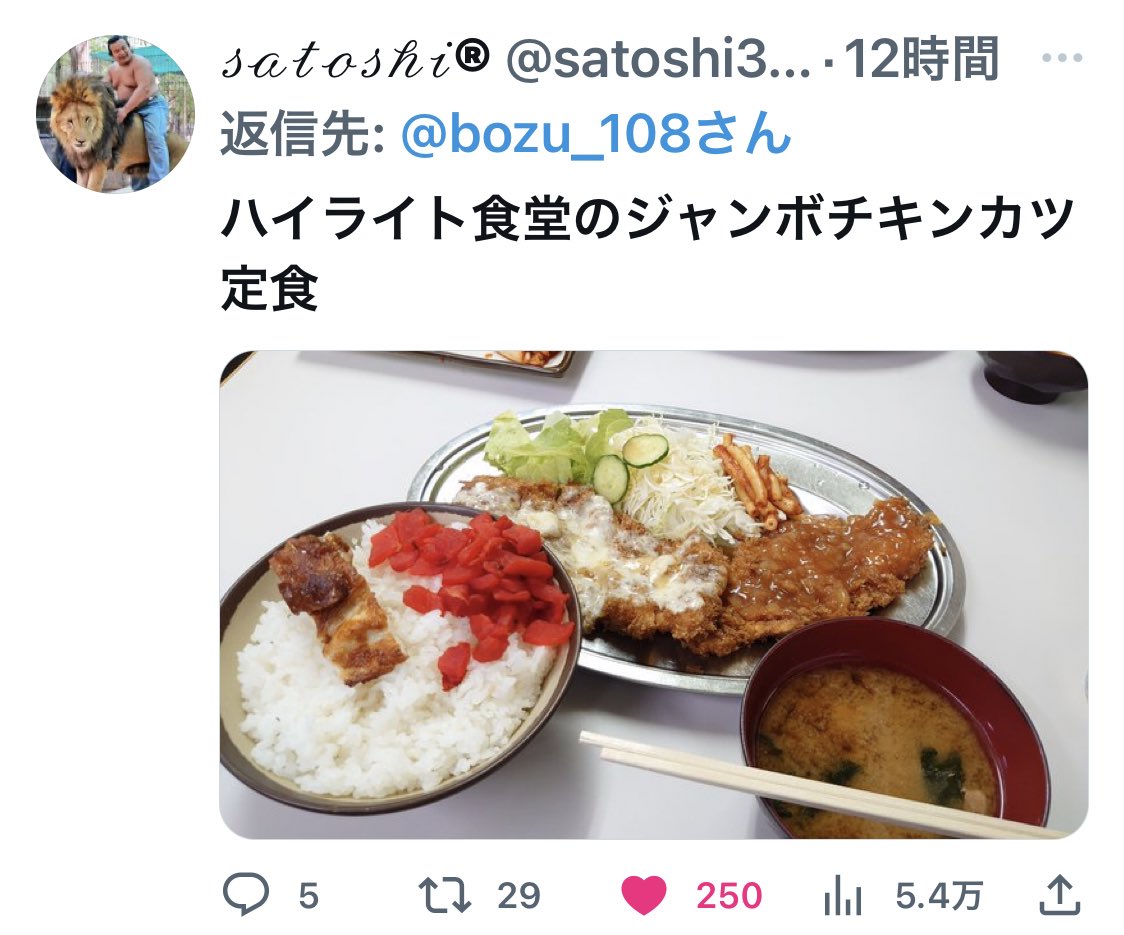The height and width of the screenshot is (935, 1124).
Task: Tap the share upload icon
Action: coord(1059,895)
